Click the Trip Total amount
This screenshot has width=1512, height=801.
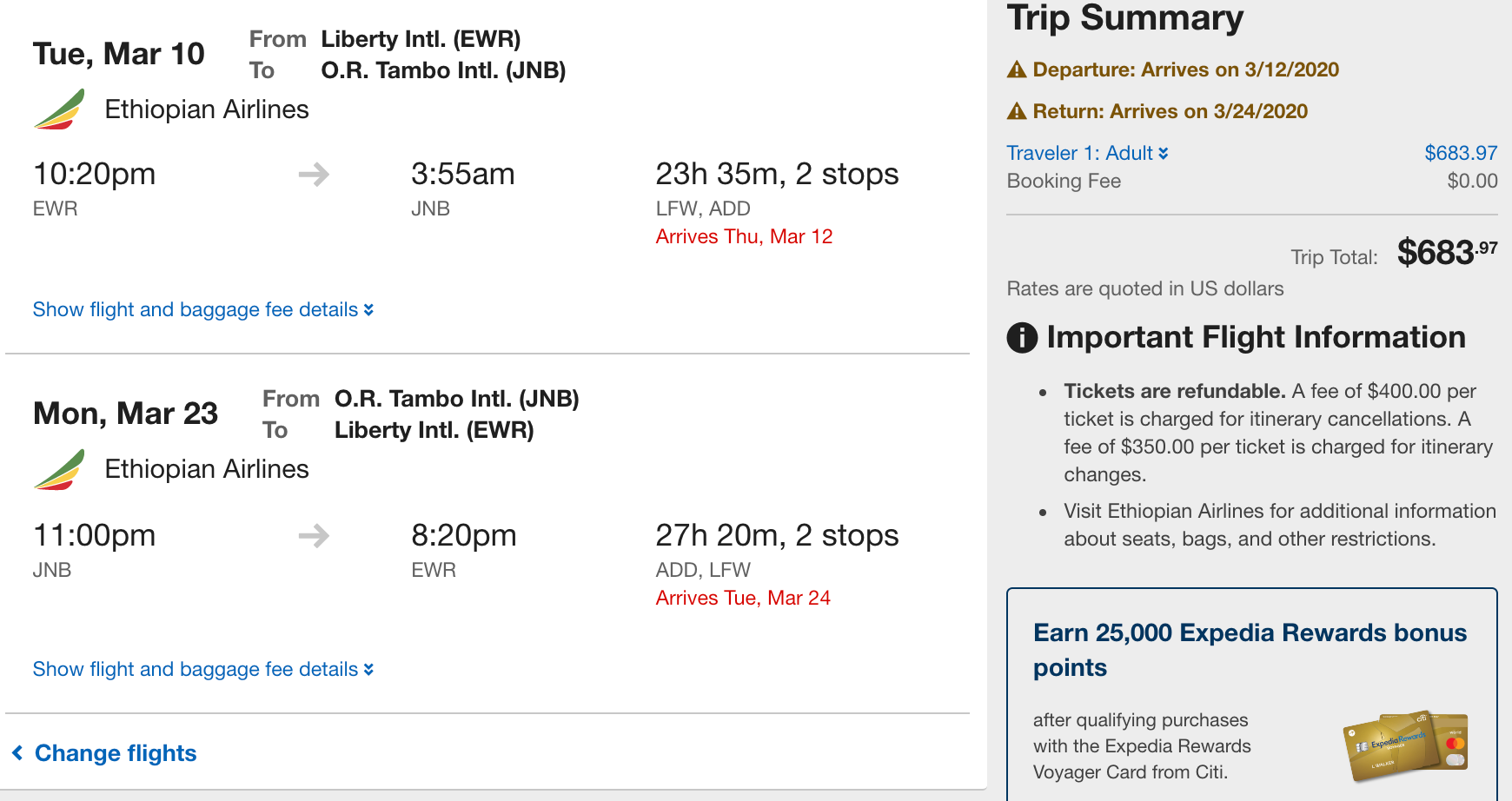pyautogui.click(x=1447, y=253)
